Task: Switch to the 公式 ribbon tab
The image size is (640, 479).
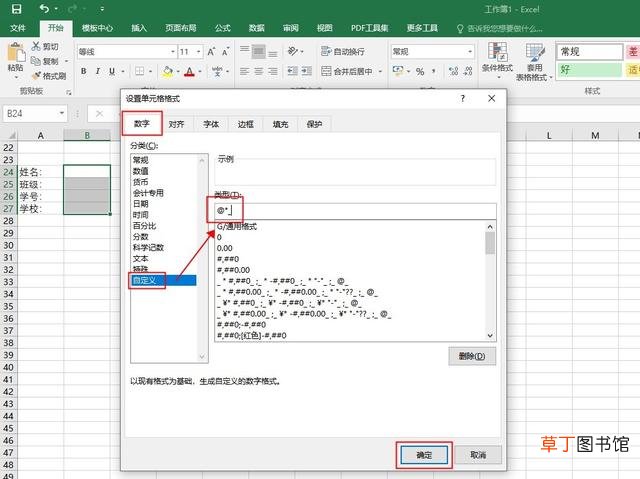Action: (x=223, y=28)
